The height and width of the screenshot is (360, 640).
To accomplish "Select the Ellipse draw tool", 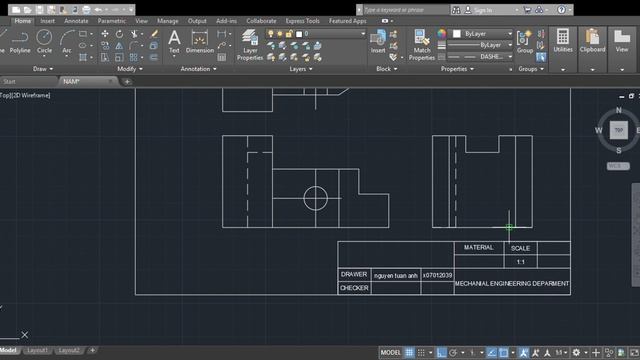I will click(x=83, y=46).
